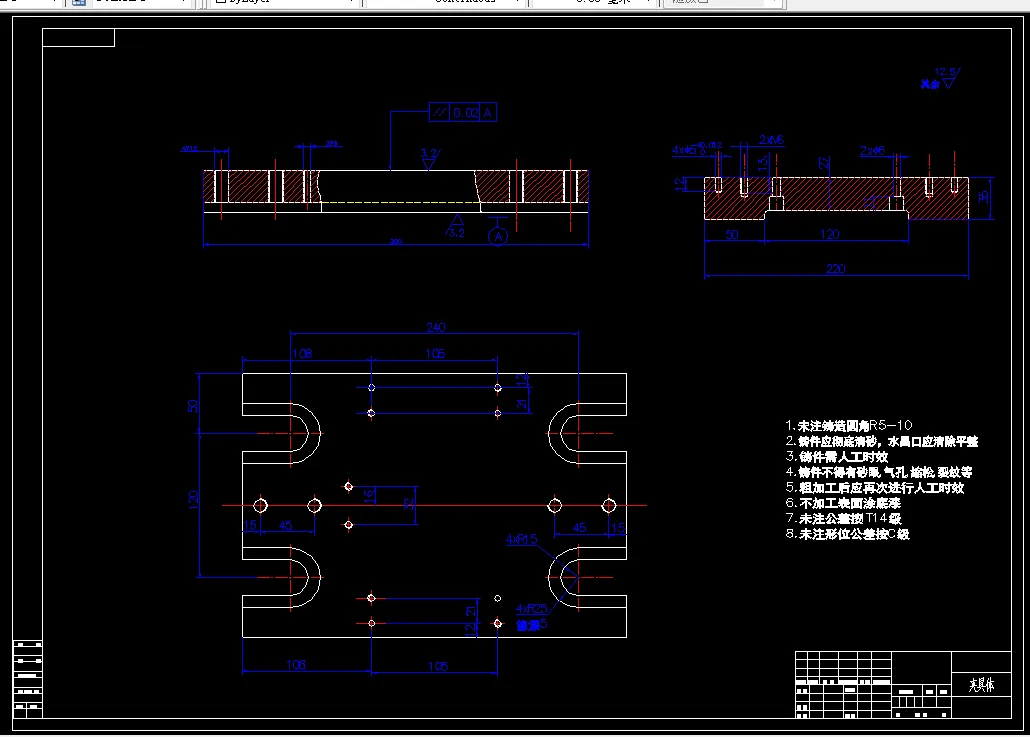Viewport: 1030px width, 737px height.
Task: Select the 2xM6 thread callout
Action: (771, 140)
